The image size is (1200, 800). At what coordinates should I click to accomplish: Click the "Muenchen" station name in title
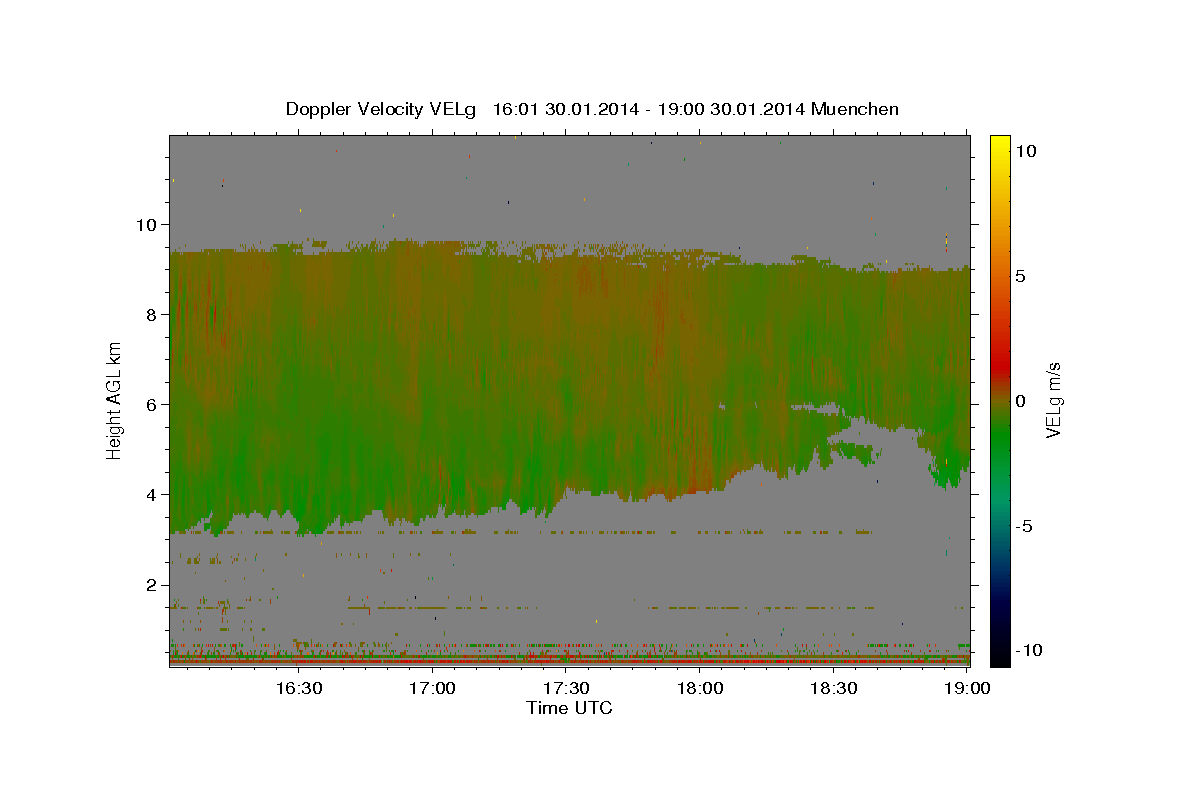855,109
